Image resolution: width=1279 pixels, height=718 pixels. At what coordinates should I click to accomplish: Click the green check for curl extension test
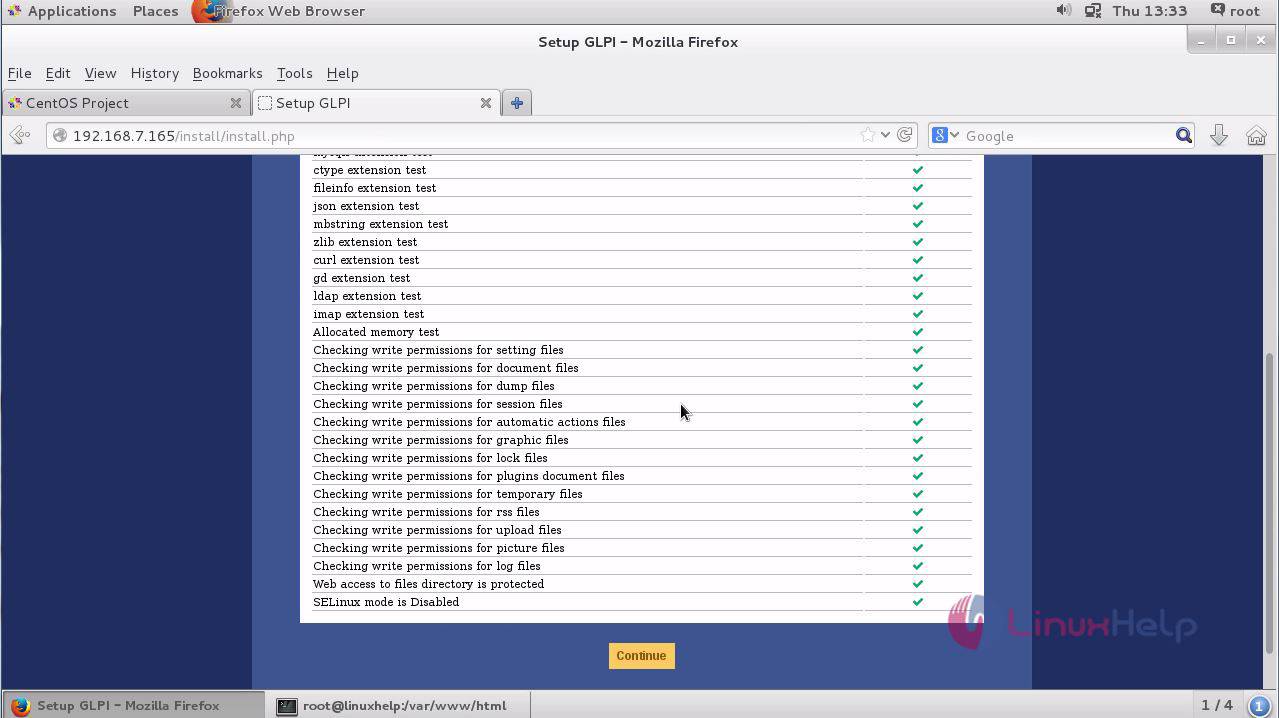click(917, 260)
